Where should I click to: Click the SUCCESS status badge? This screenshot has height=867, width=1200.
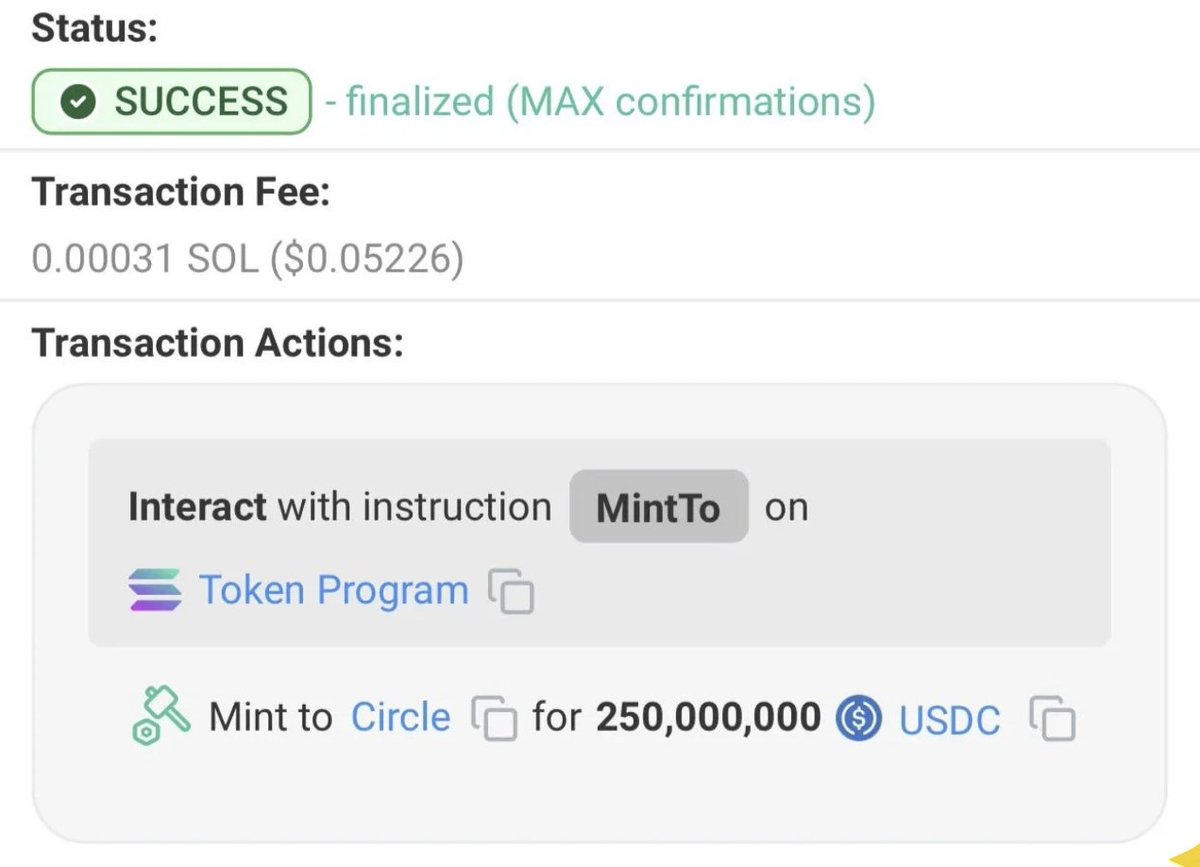coord(171,101)
